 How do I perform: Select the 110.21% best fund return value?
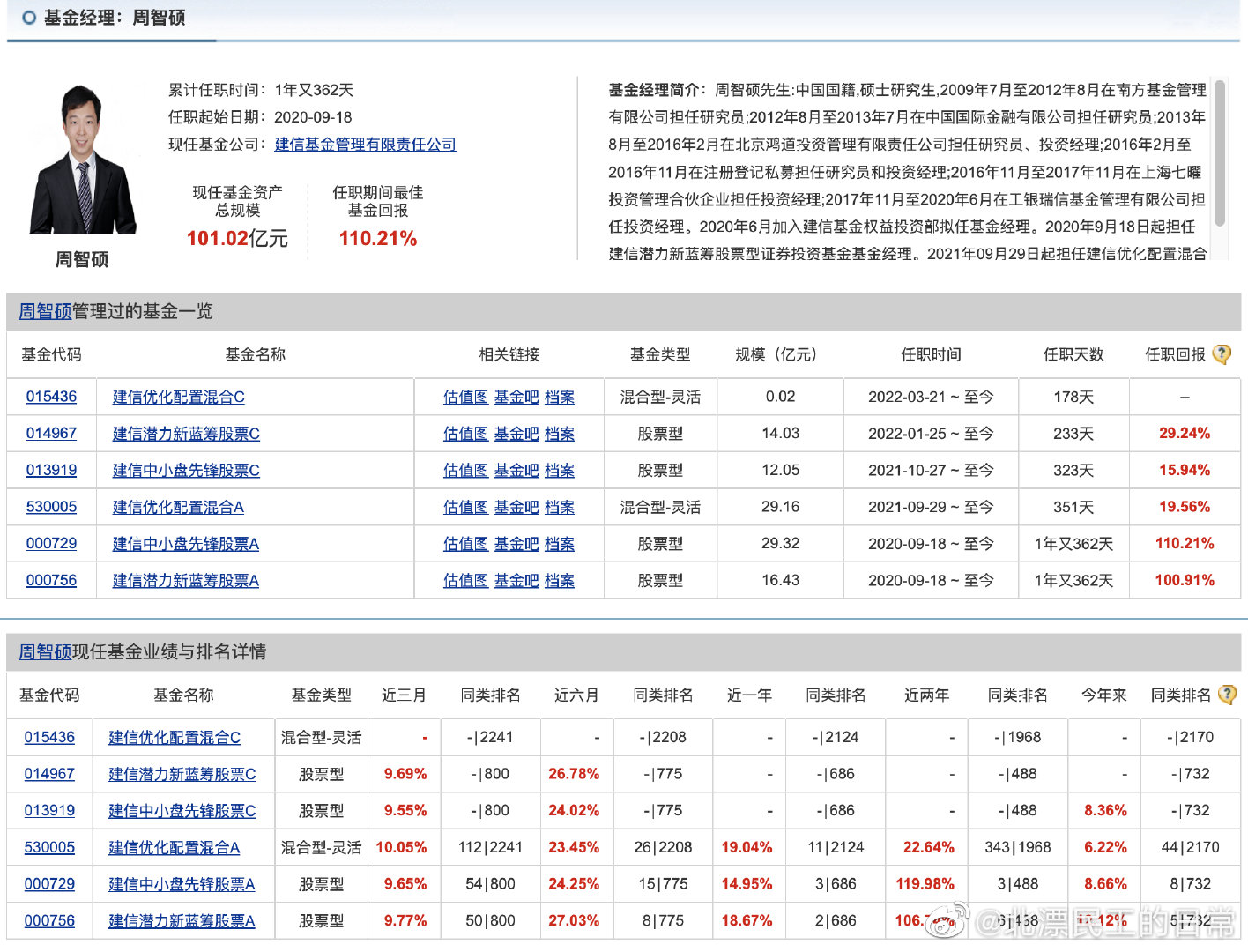tap(378, 239)
